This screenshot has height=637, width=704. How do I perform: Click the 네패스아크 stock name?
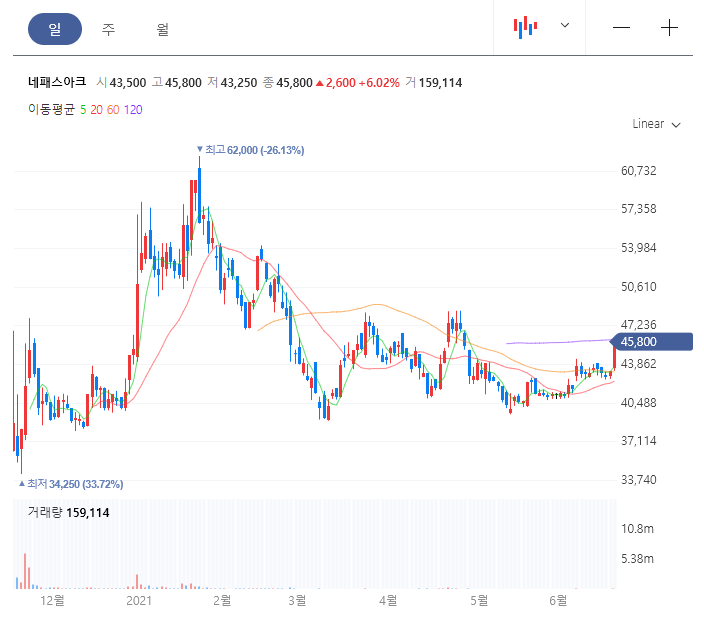point(57,82)
